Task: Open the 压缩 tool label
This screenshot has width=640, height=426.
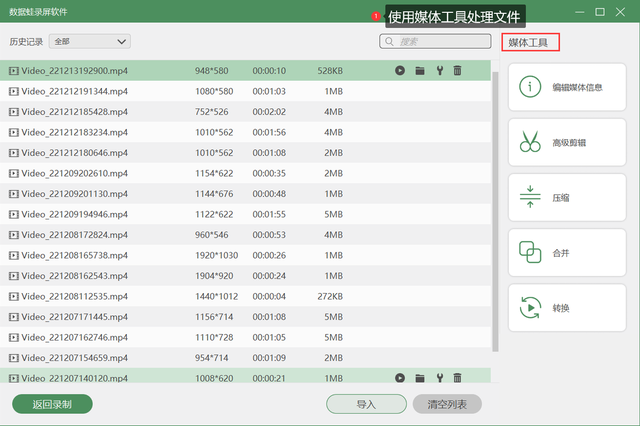Action: point(561,198)
